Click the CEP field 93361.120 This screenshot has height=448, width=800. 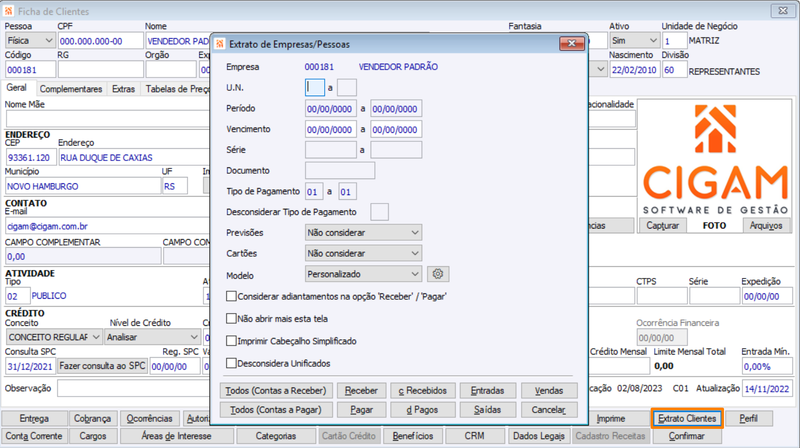[x=31, y=158]
